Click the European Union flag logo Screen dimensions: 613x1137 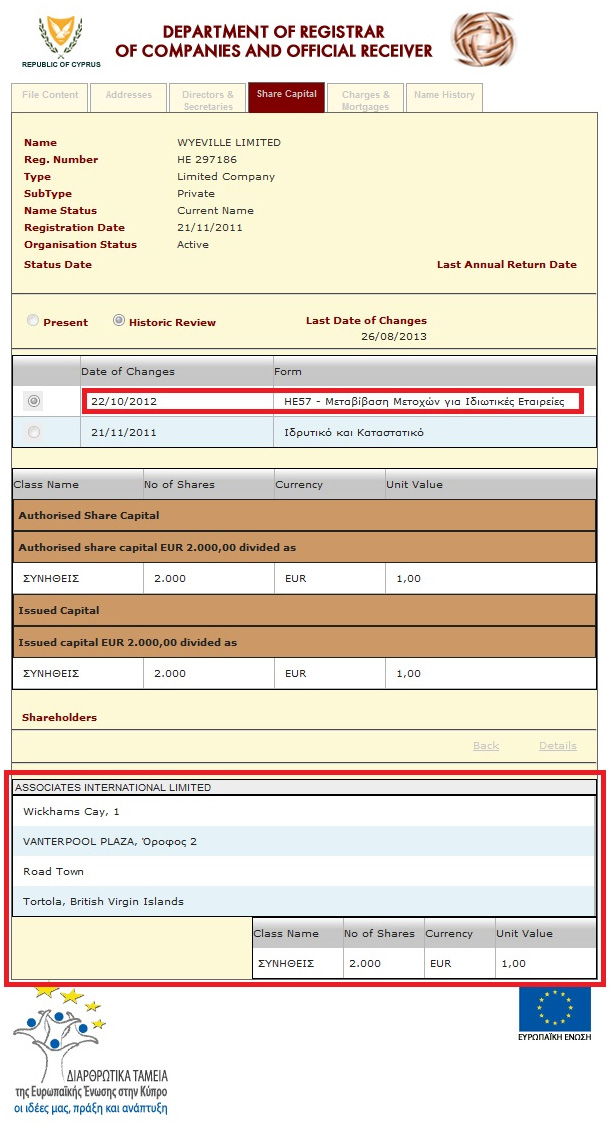[x=555, y=1008]
